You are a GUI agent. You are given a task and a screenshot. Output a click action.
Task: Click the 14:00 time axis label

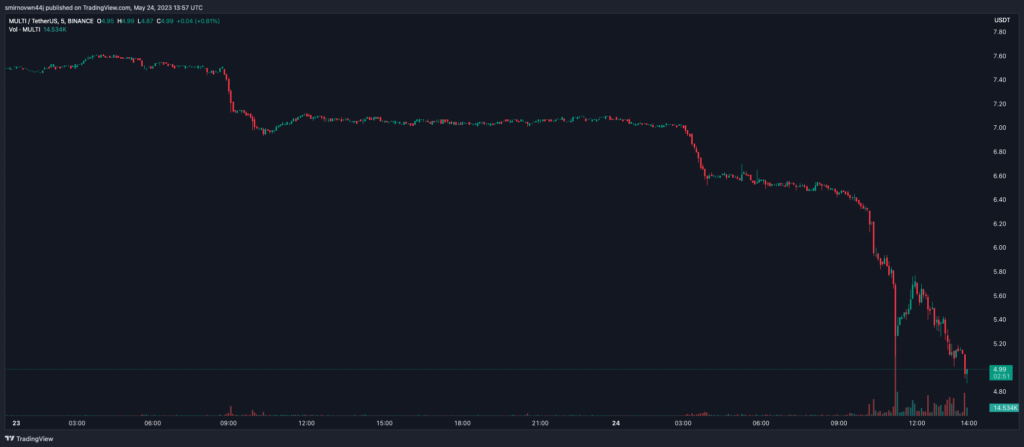pos(968,423)
